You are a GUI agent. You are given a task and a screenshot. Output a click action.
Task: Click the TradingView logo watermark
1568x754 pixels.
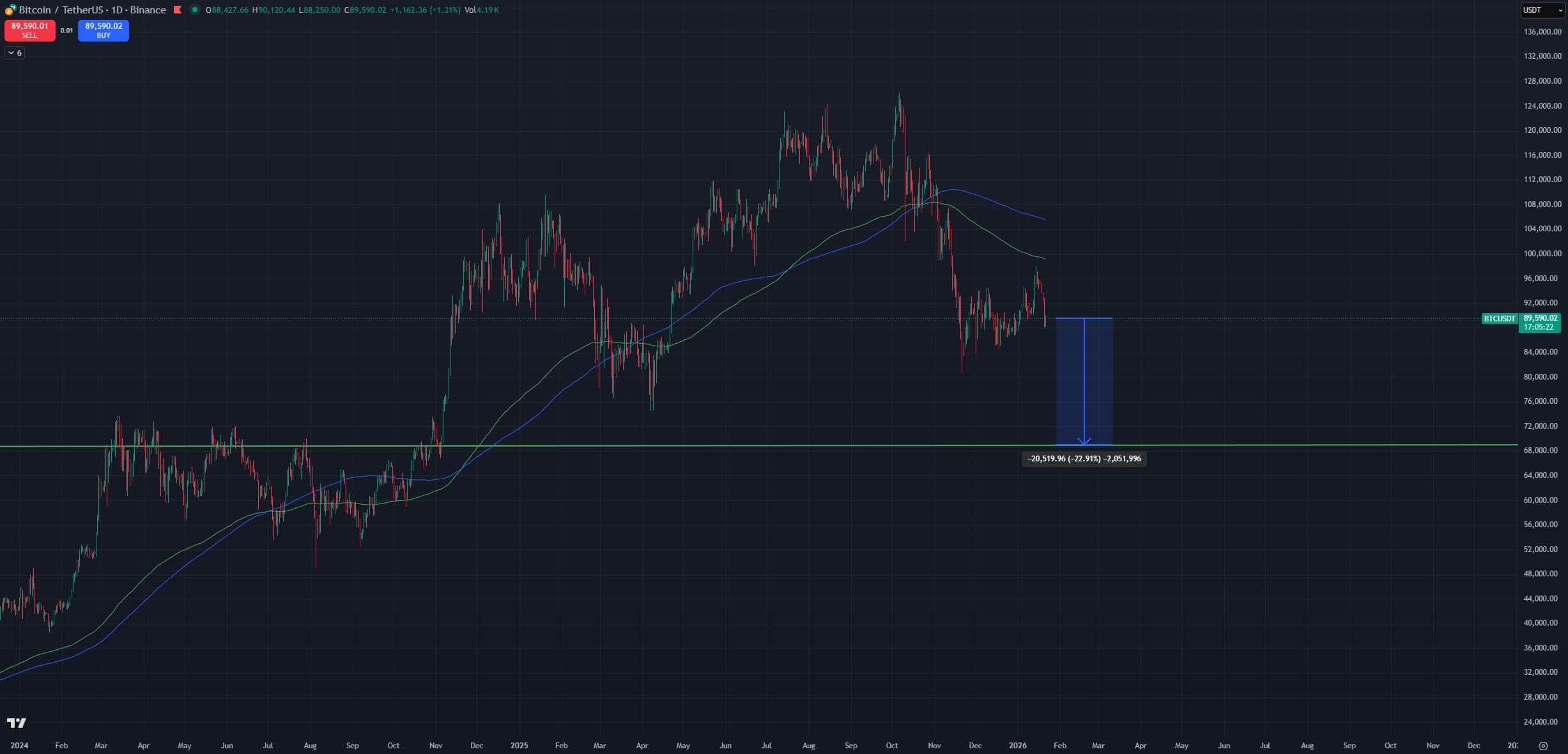click(17, 723)
